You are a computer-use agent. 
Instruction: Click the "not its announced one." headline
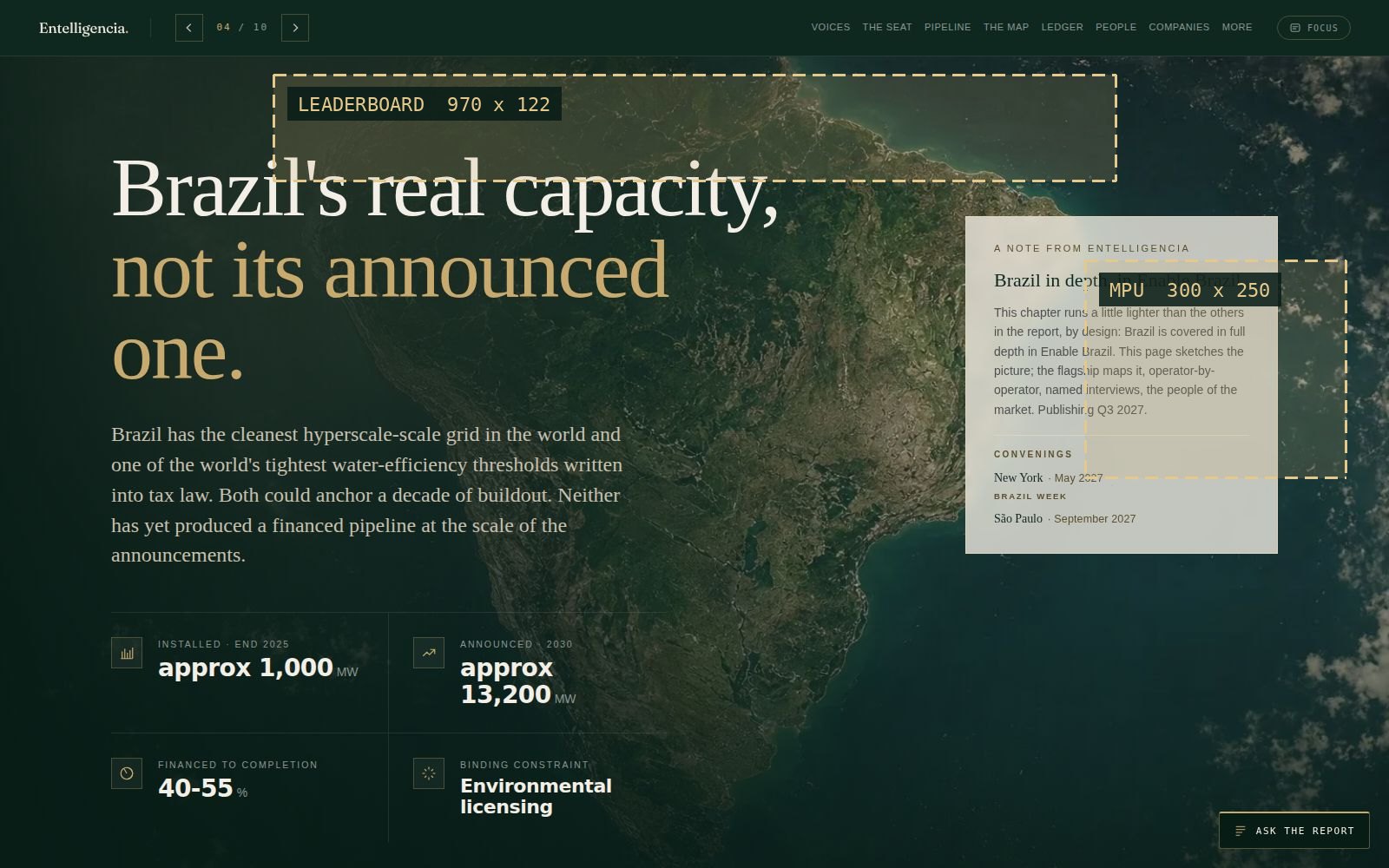click(390, 311)
